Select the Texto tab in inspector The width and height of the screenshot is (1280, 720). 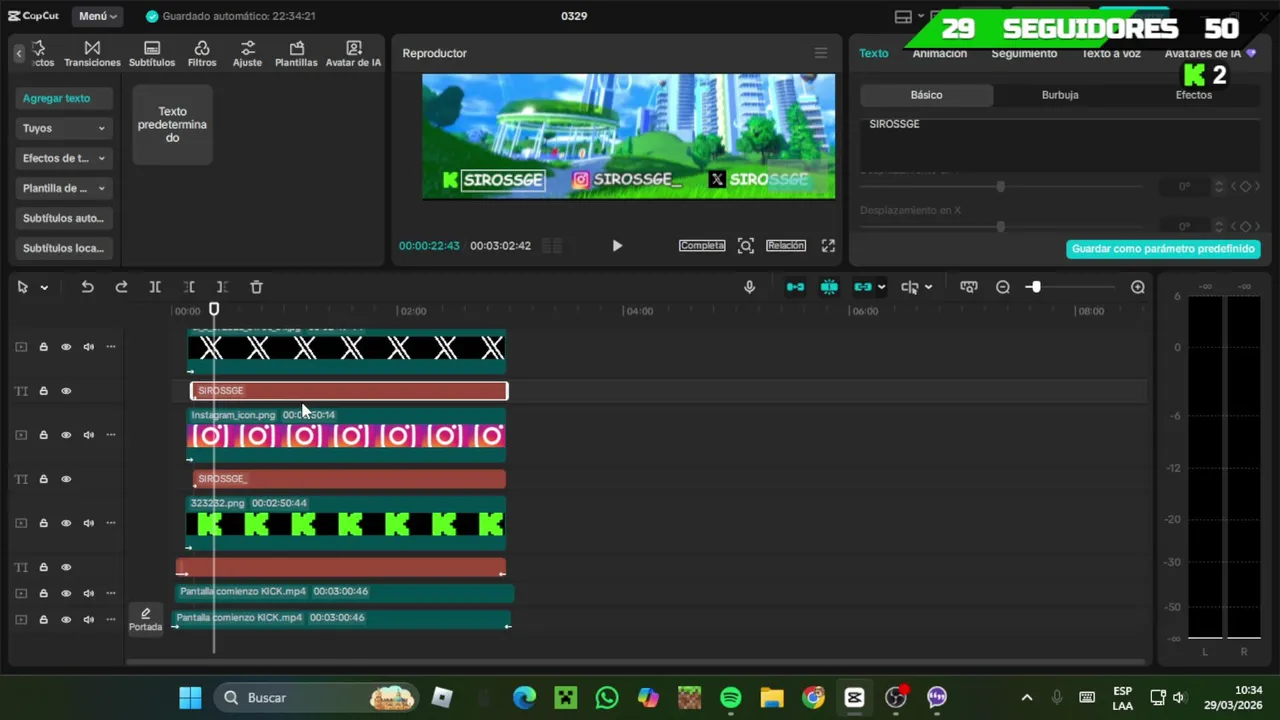[x=873, y=54]
